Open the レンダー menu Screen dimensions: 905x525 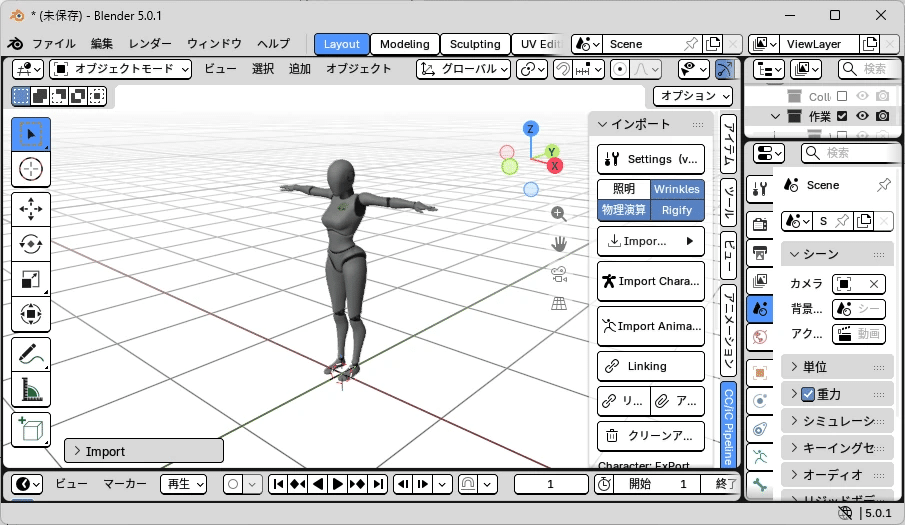tap(150, 44)
